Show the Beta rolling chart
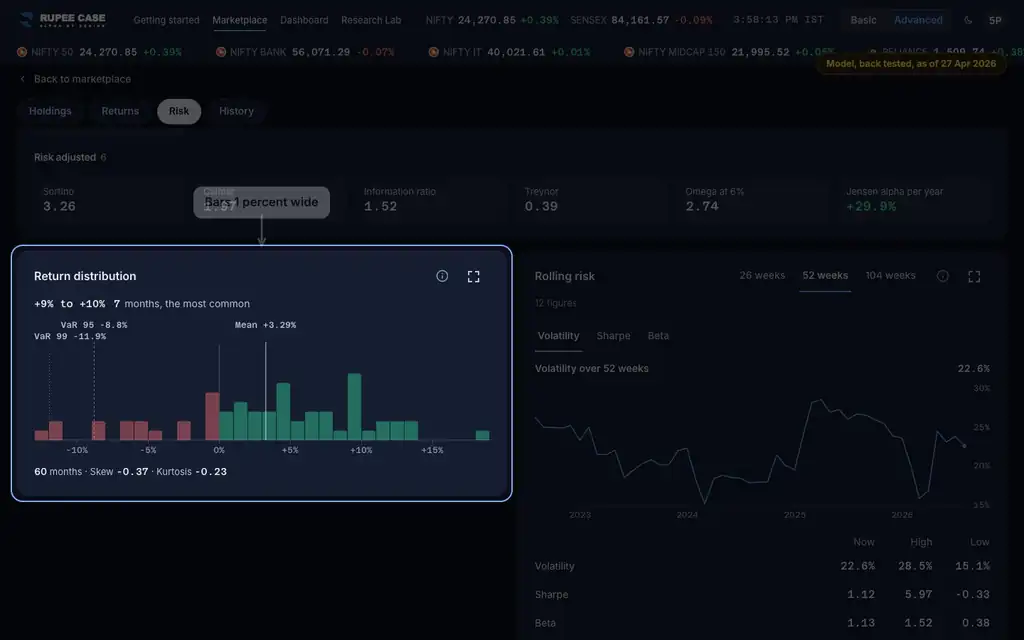This screenshot has width=1024, height=640. tap(658, 336)
